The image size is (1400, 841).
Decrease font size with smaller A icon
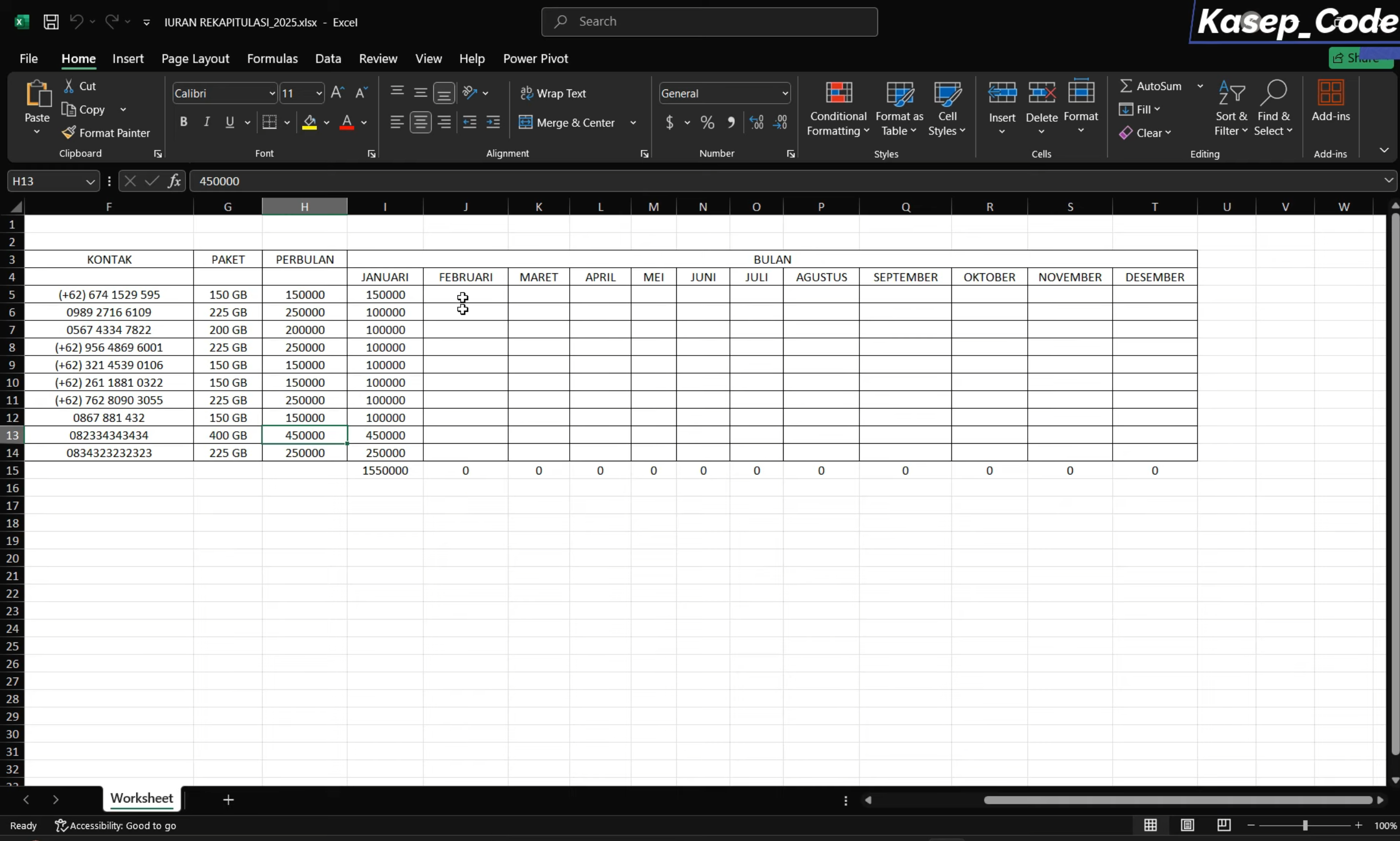click(x=361, y=92)
